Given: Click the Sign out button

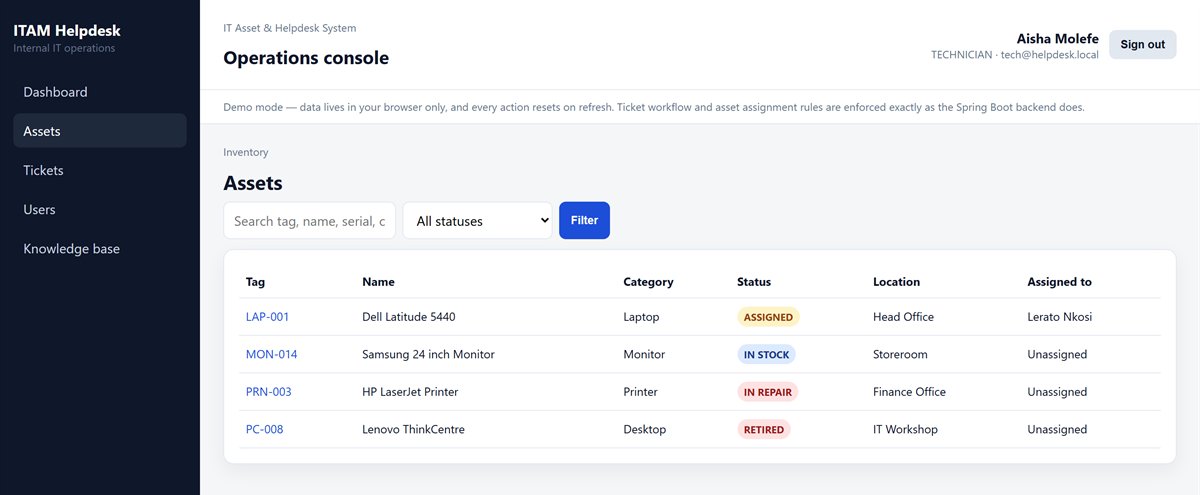Looking at the screenshot, I should [1142, 44].
